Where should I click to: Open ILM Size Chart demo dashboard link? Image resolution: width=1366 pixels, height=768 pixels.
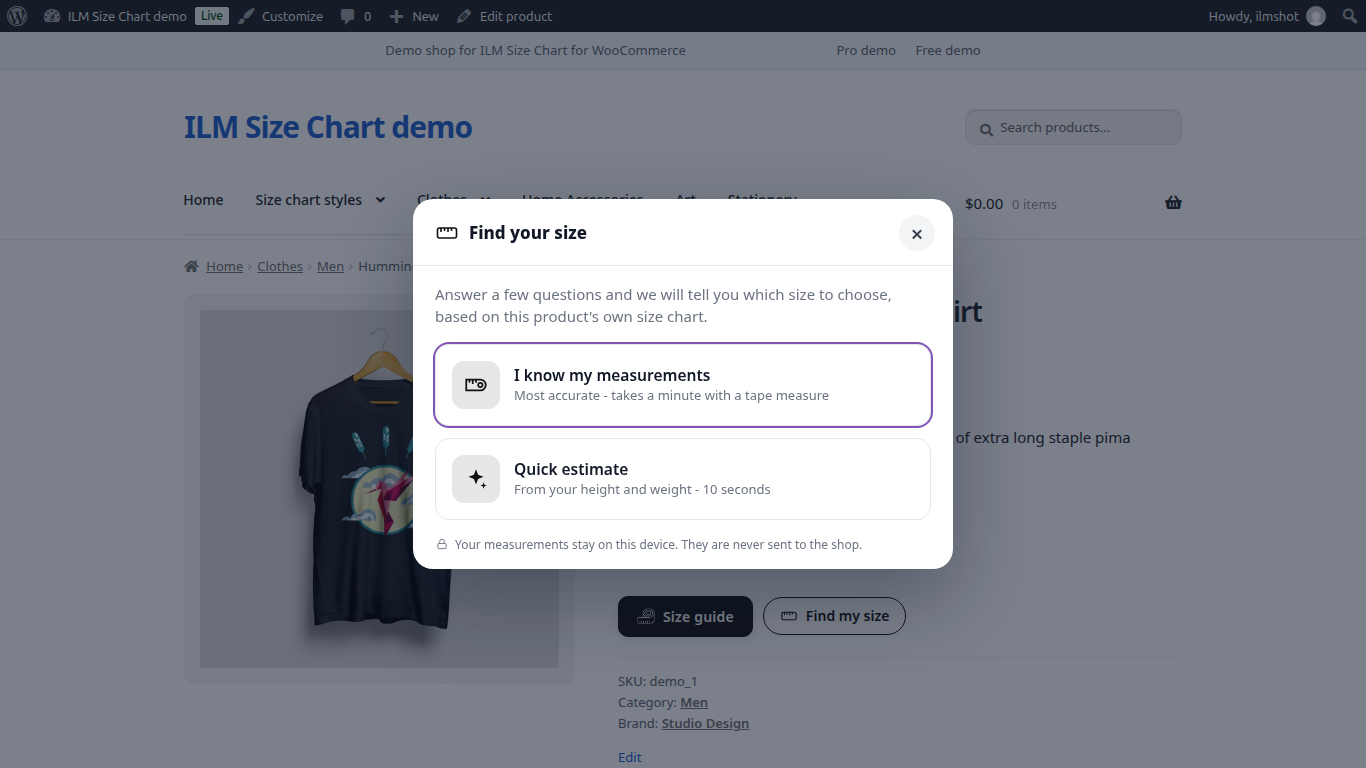pyautogui.click(x=115, y=16)
